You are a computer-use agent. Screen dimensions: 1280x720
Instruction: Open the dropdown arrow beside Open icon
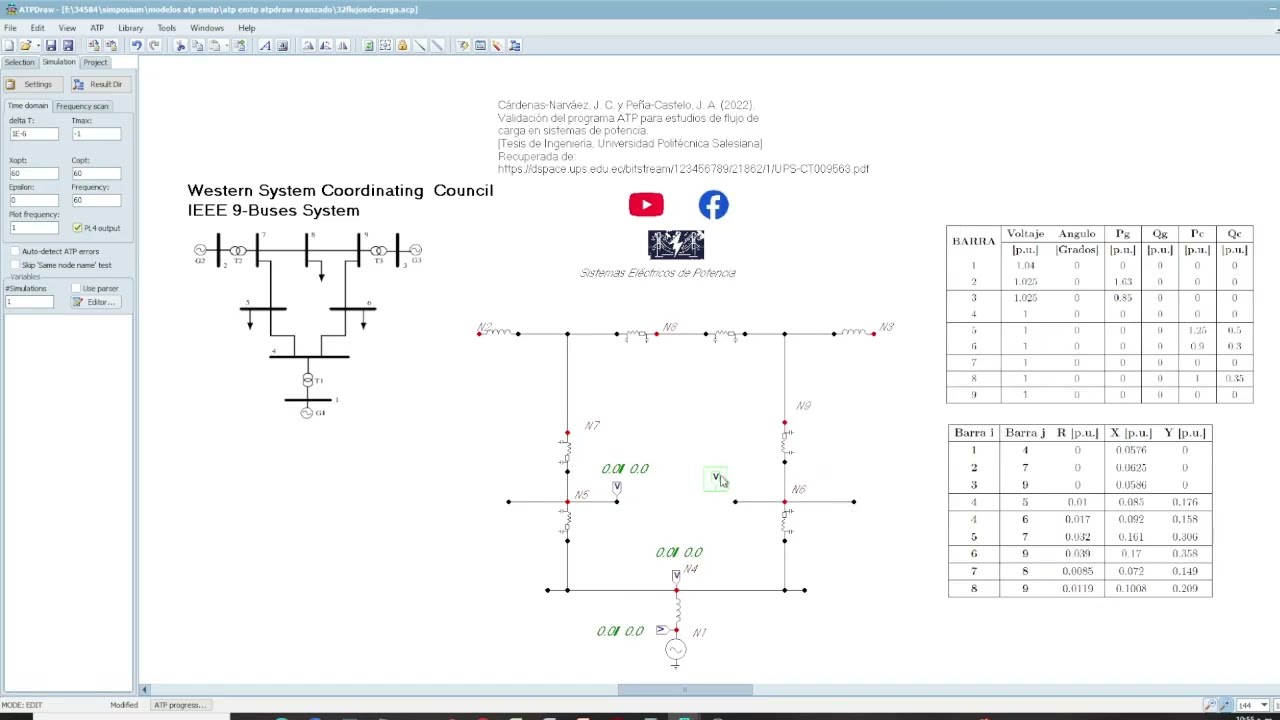click(37, 45)
